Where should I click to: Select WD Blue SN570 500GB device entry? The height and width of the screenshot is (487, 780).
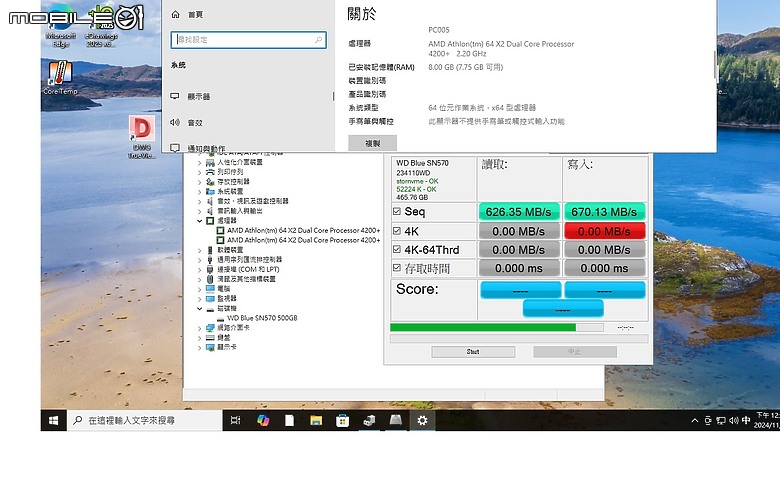click(262, 318)
